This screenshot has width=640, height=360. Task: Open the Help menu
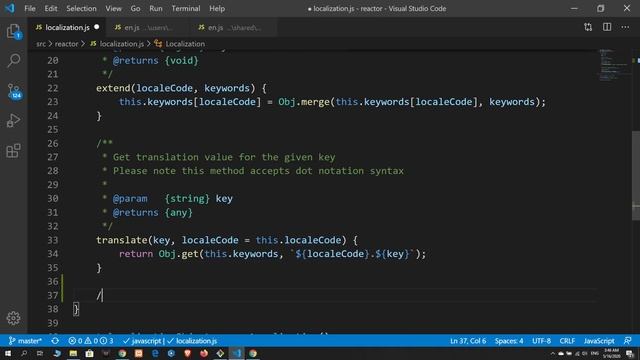[217, 9]
